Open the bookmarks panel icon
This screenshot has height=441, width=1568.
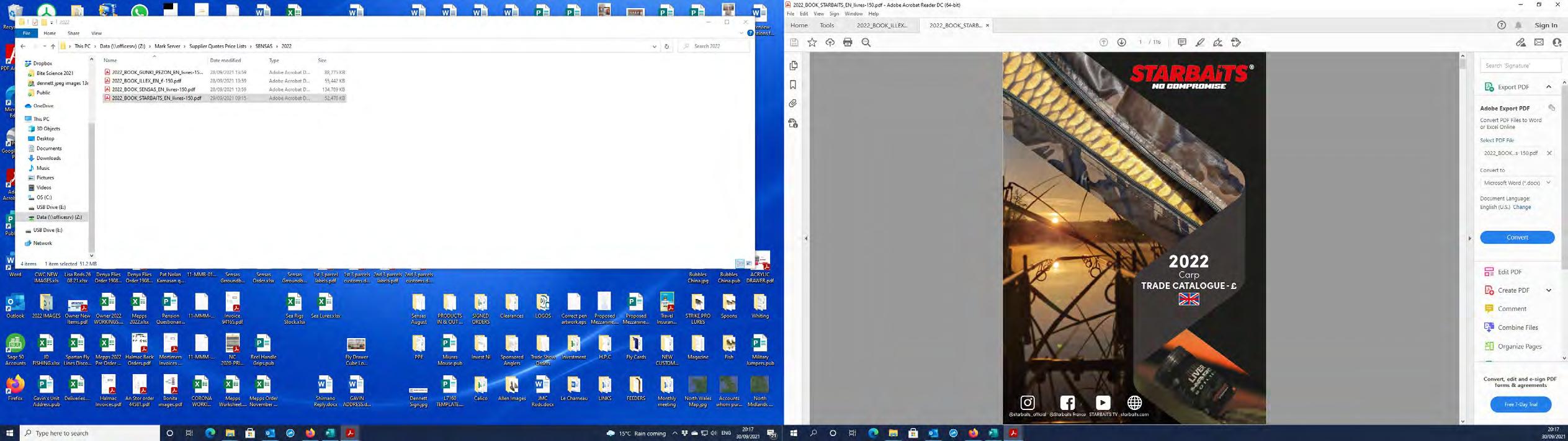click(793, 85)
